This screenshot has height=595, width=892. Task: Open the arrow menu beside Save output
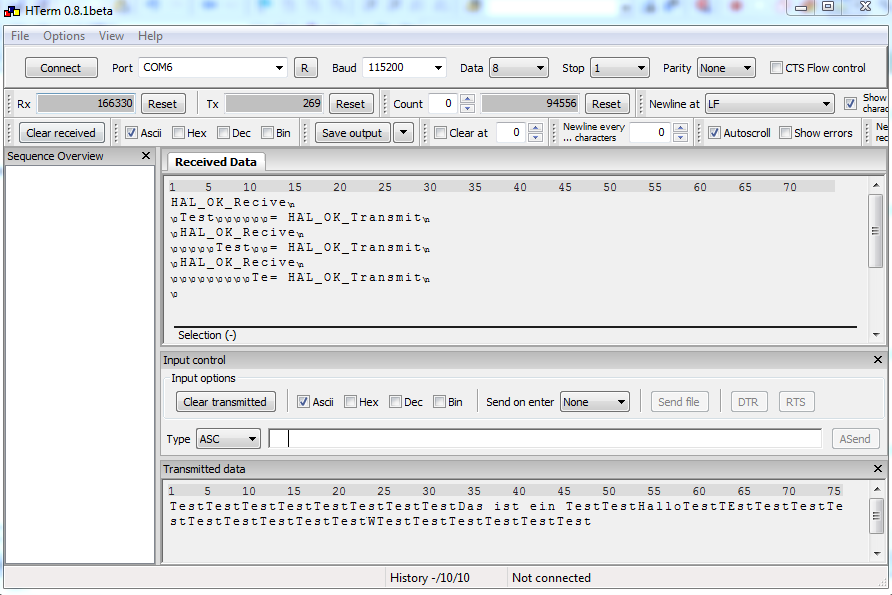(403, 133)
